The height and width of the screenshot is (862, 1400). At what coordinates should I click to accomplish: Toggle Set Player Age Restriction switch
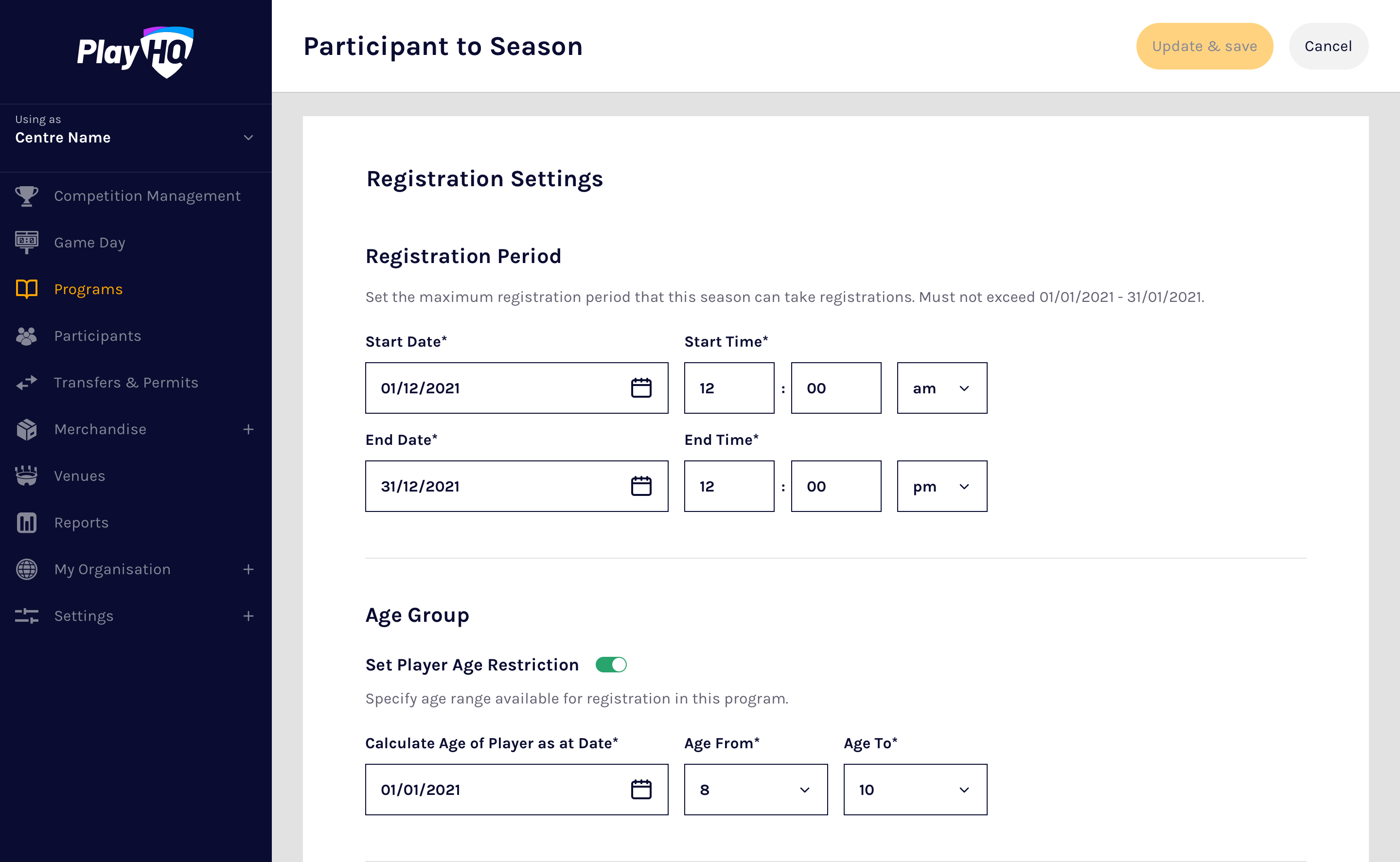(611, 665)
